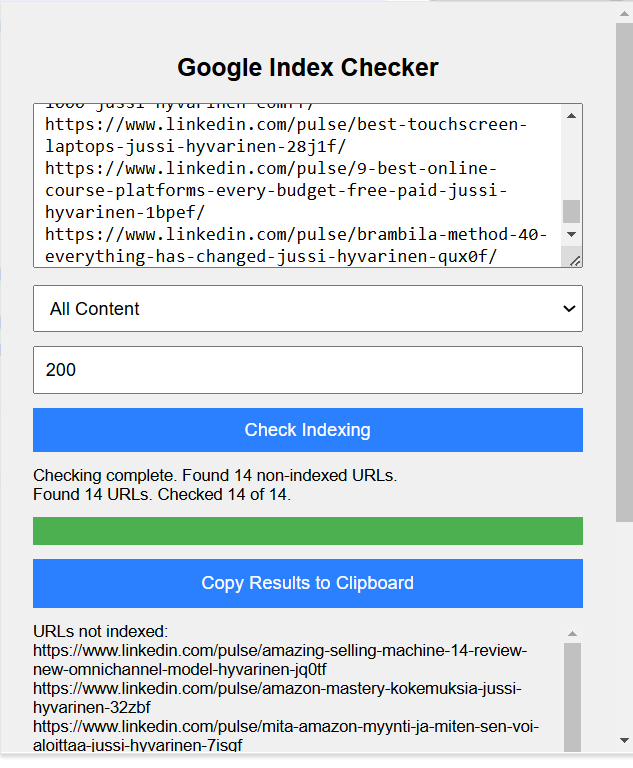Screen dimensions: 633x768
Task: Click textarea scrollbar up arrow
Action: click(x=571, y=116)
